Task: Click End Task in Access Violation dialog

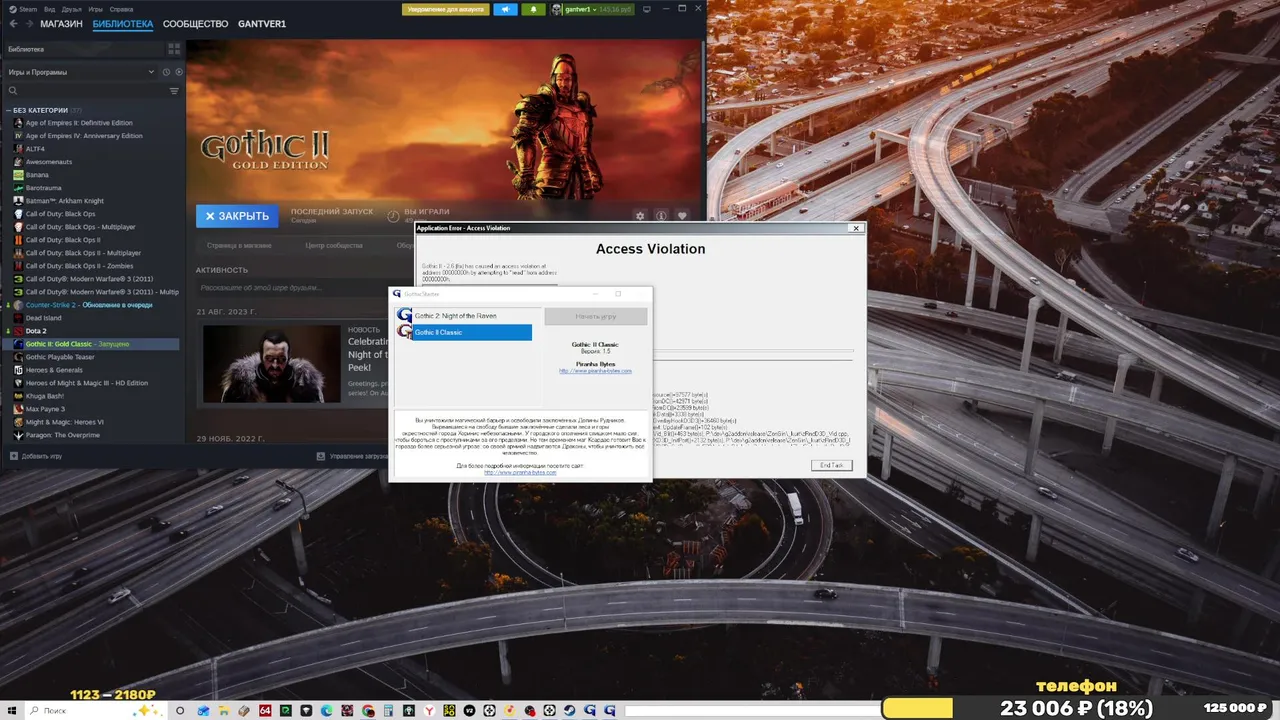Action: tap(832, 466)
